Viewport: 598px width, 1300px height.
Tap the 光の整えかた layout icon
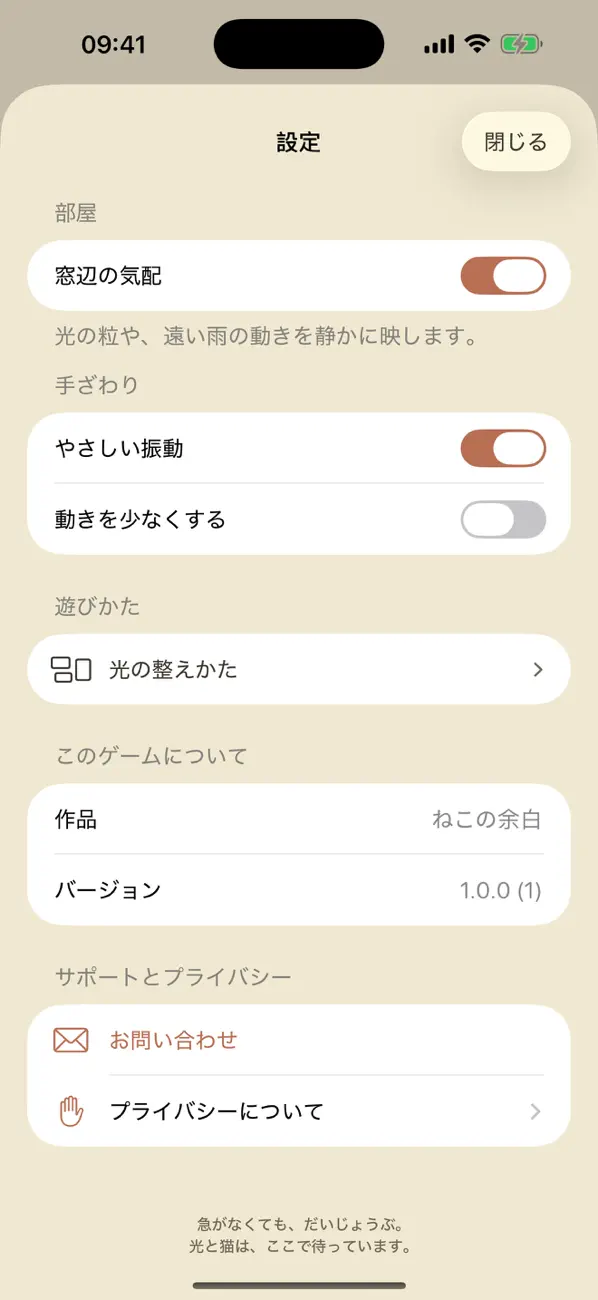[71, 669]
